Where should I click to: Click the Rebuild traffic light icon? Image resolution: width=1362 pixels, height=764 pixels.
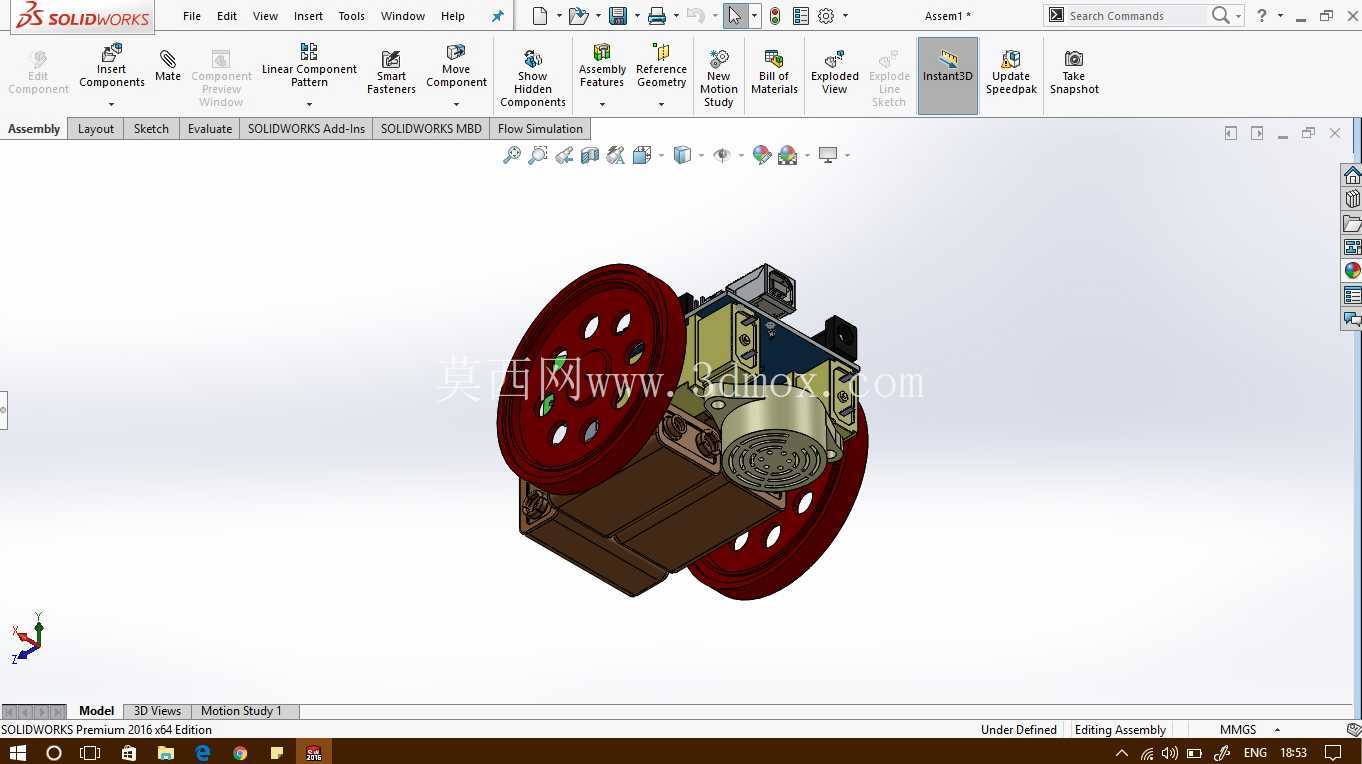[x=775, y=16]
